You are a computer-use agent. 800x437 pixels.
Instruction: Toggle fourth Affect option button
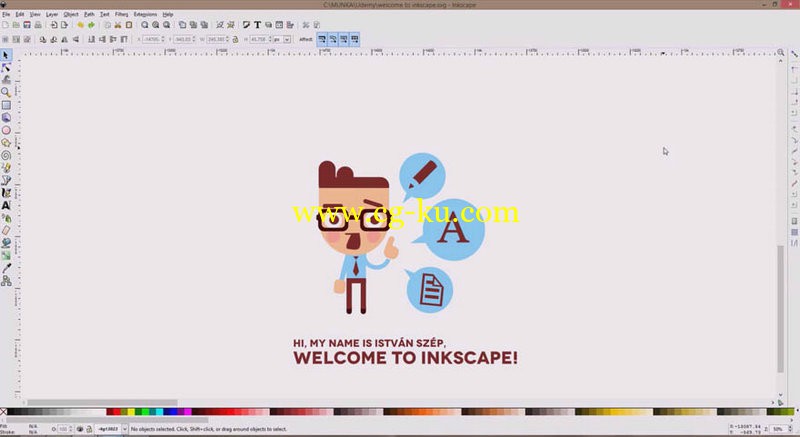pos(354,39)
